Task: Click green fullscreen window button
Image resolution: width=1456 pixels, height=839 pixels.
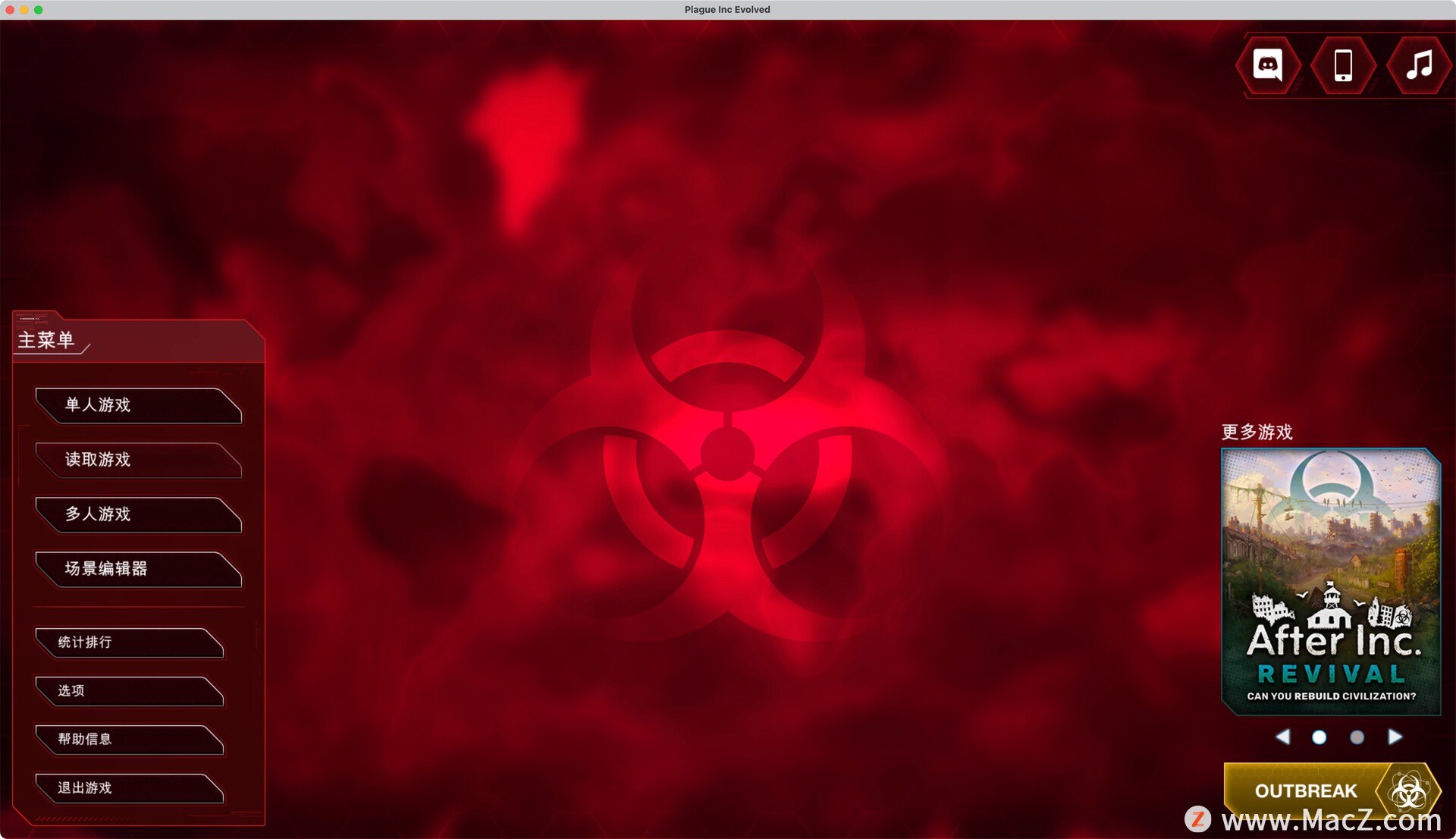Action: coord(39,10)
